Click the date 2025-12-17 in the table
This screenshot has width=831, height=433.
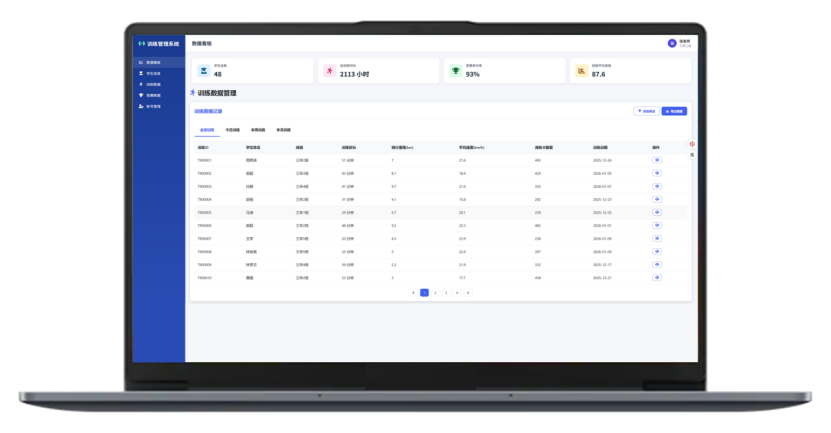pyautogui.click(x=602, y=264)
